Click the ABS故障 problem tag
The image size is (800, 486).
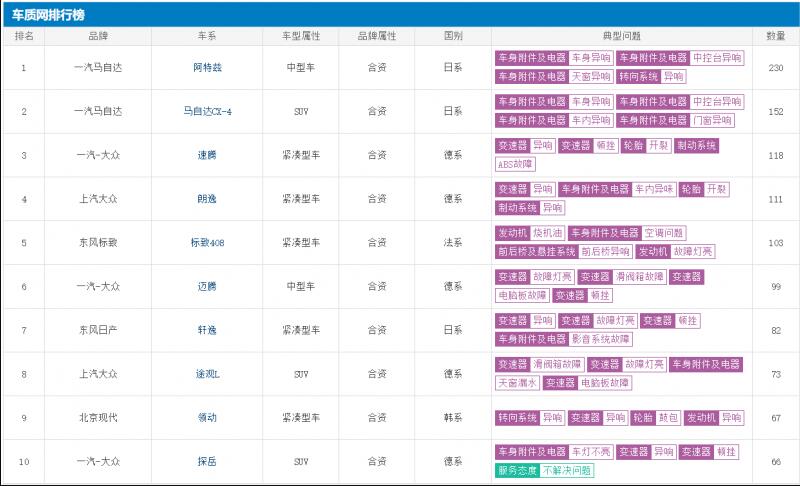coord(515,164)
